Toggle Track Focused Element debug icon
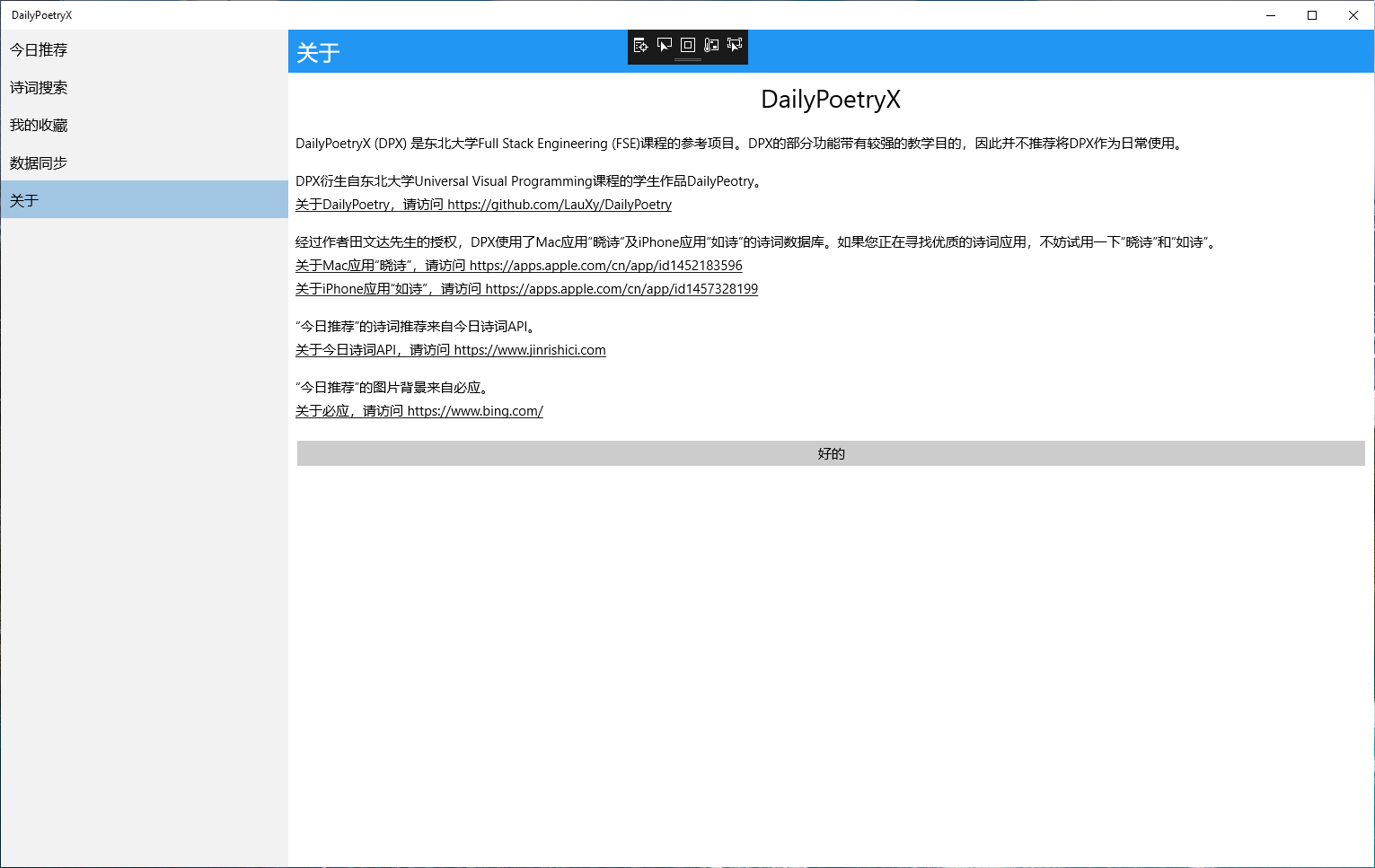 [735, 45]
